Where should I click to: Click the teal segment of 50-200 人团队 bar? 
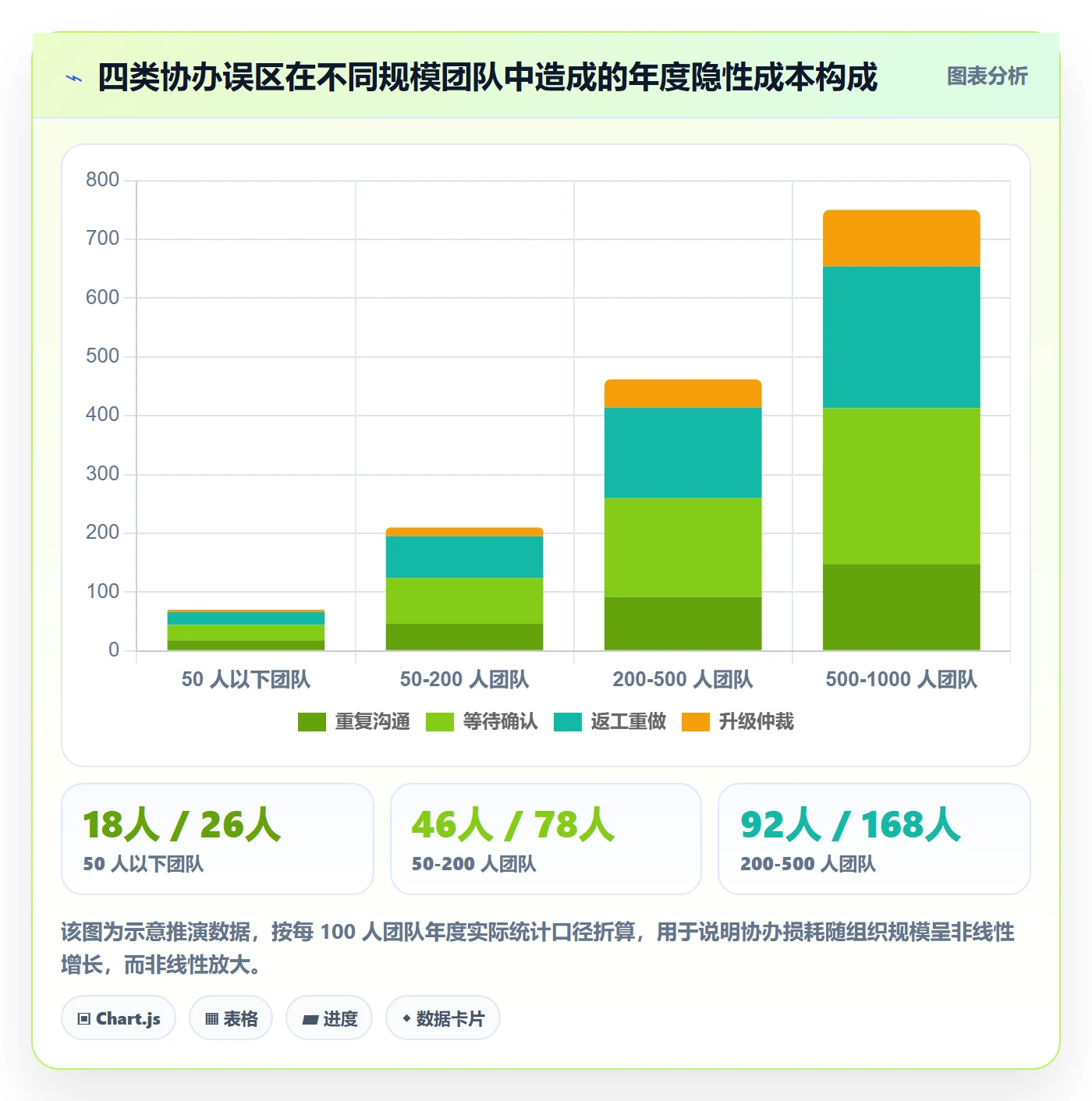pyautogui.click(x=465, y=557)
